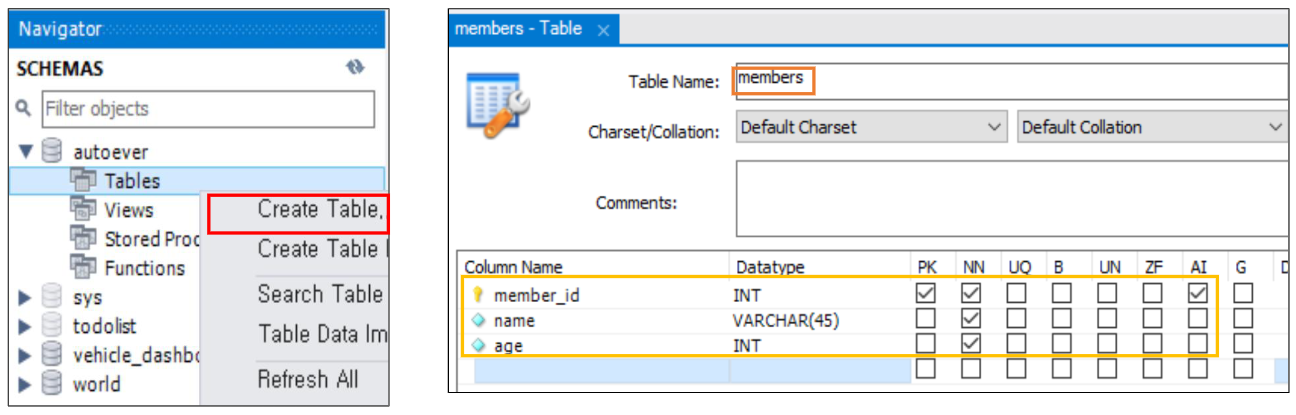Click the Functions folder icon
The height and width of the screenshot is (415, 1296).
[x=83, y=267]
